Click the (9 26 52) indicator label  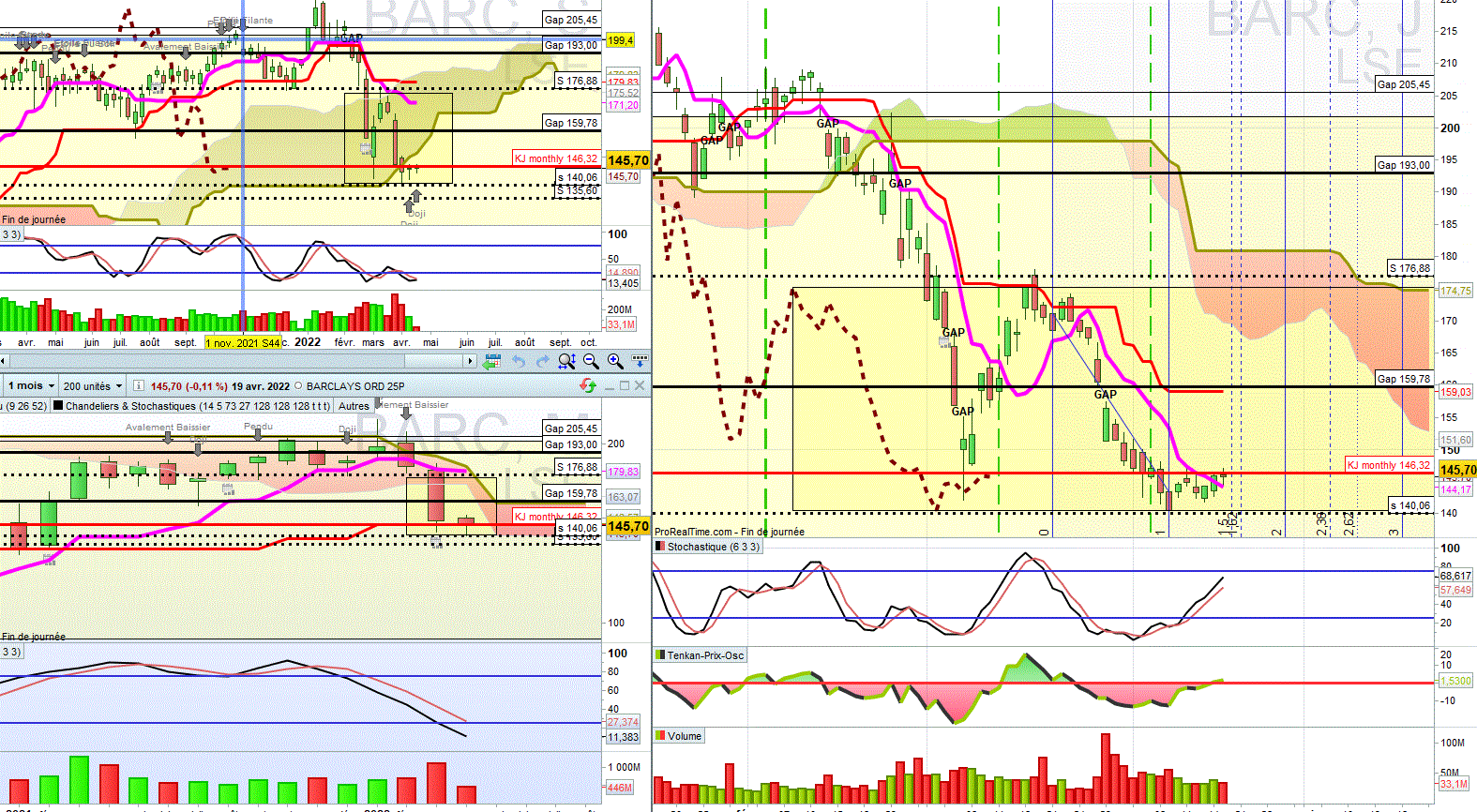[23, 406]
